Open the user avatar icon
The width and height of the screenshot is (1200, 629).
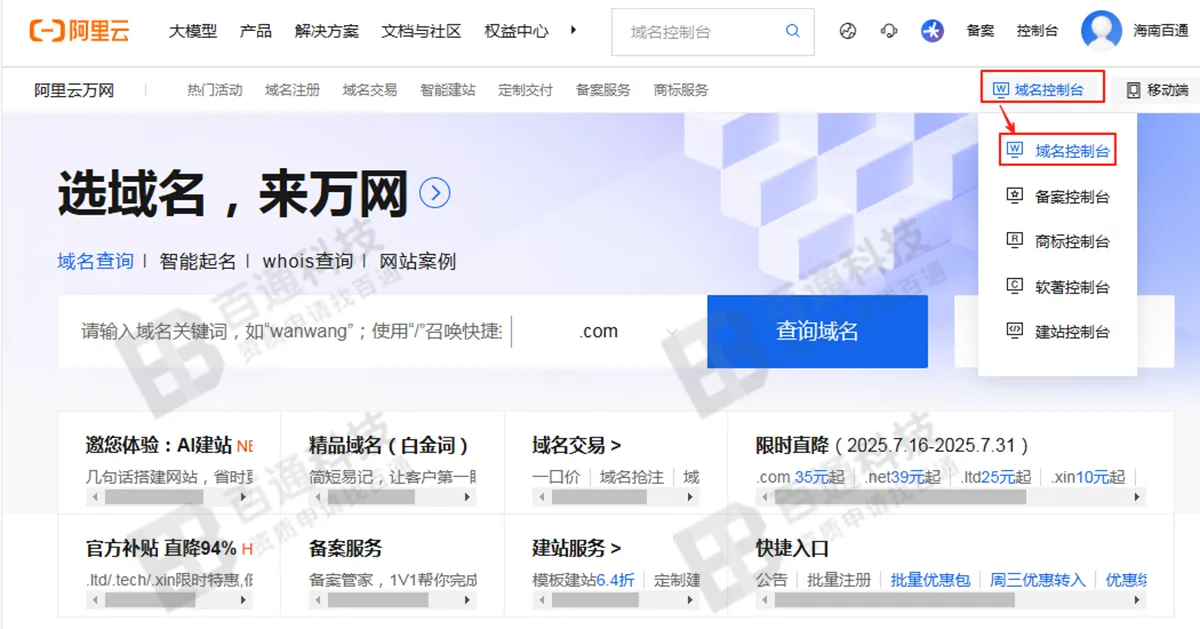(x=1101, y=31)
